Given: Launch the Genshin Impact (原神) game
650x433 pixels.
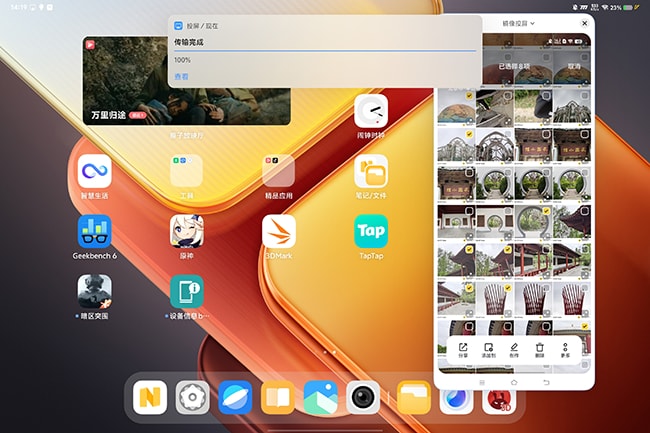Looking at the screenshot, I should point(186,232).
